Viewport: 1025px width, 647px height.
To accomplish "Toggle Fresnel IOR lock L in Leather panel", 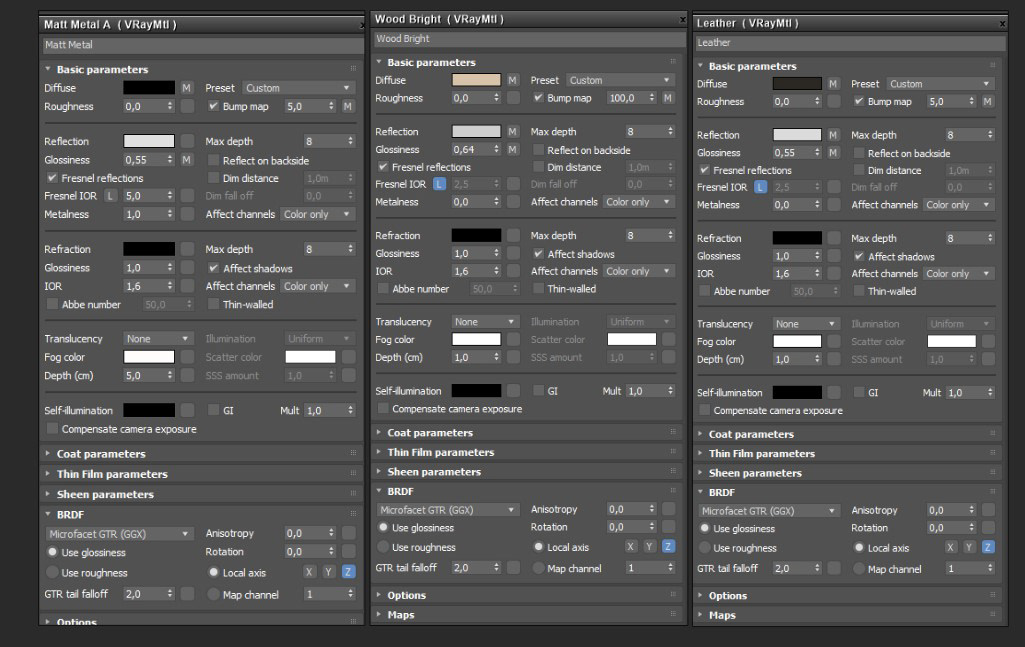I will 760,187.
